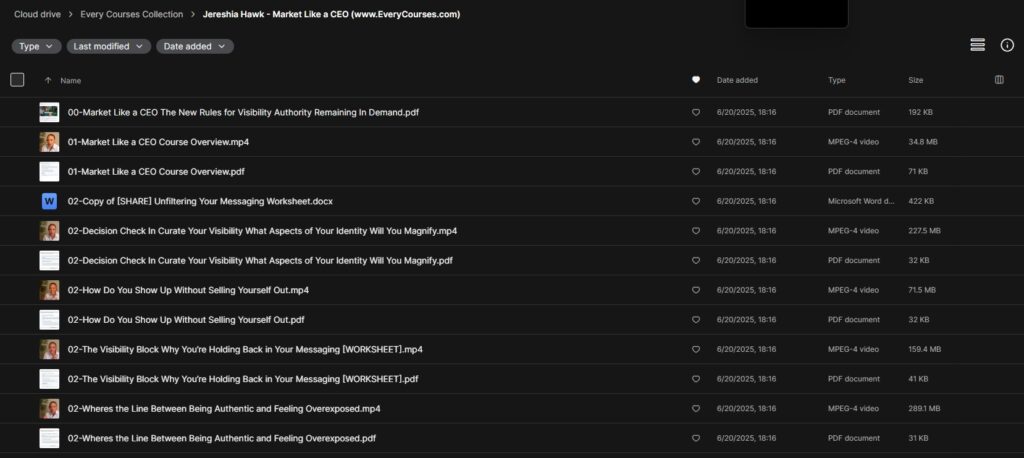The height and width of the screenshot is (458, 1024).
Task: Click PDF icon of 02-The Visibility Block [WORKSHEET].pdf
Action: pos(49,379)
